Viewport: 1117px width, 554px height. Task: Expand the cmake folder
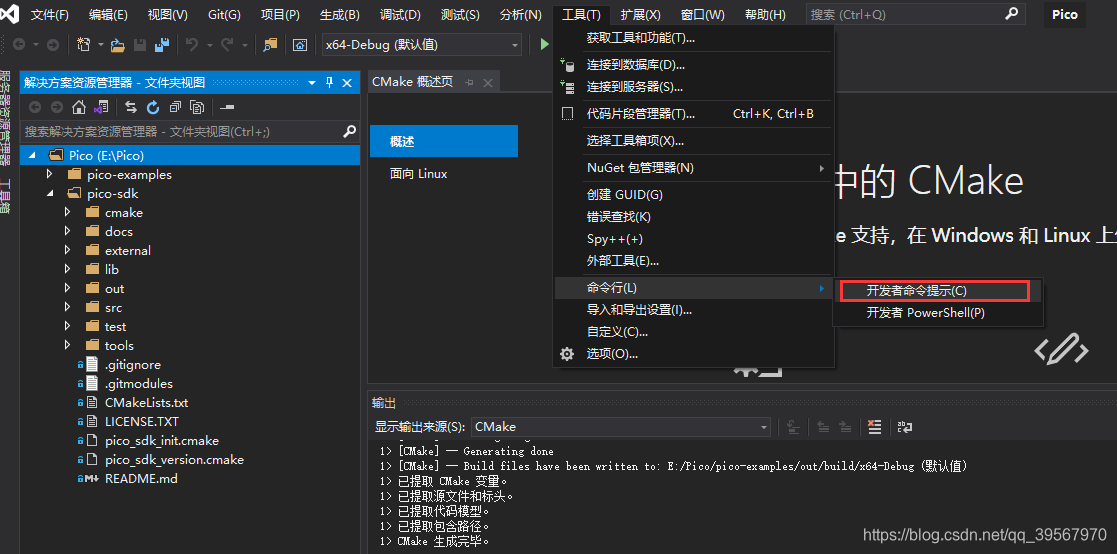click(68, 212)
